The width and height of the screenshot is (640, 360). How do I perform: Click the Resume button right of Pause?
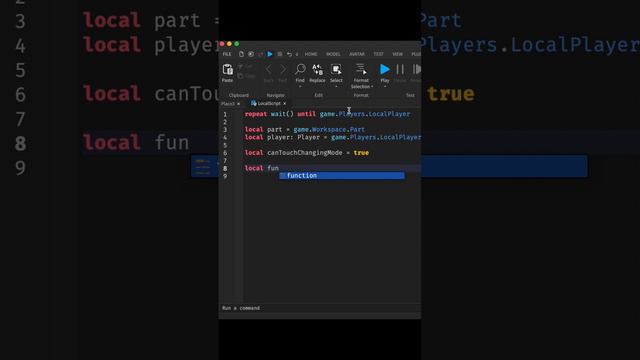click(x=416, y=69)
